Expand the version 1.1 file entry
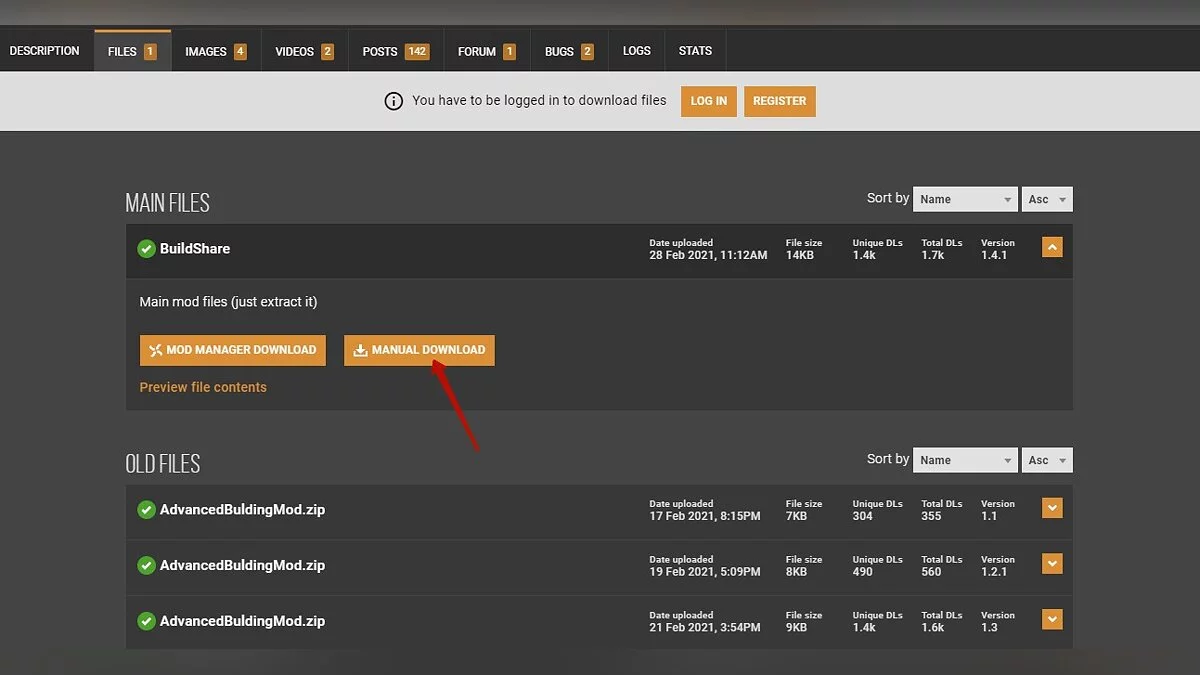The width and height of the screenshot is (1200, 675). click(x=1051, y=509)
